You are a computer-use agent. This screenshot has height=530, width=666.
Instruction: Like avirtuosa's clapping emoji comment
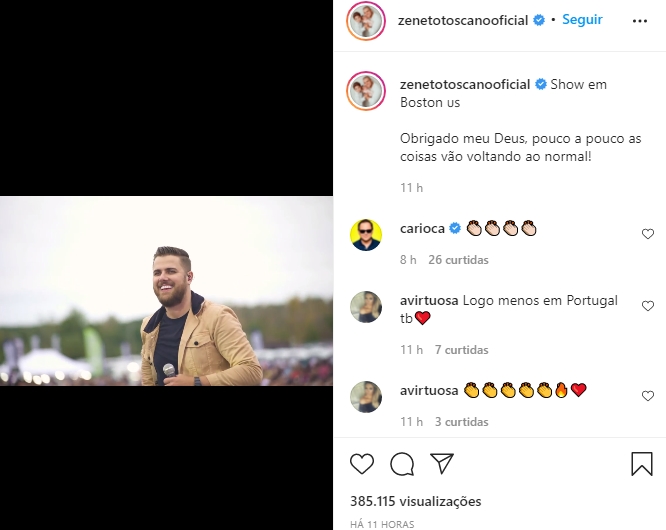(648, 396)
